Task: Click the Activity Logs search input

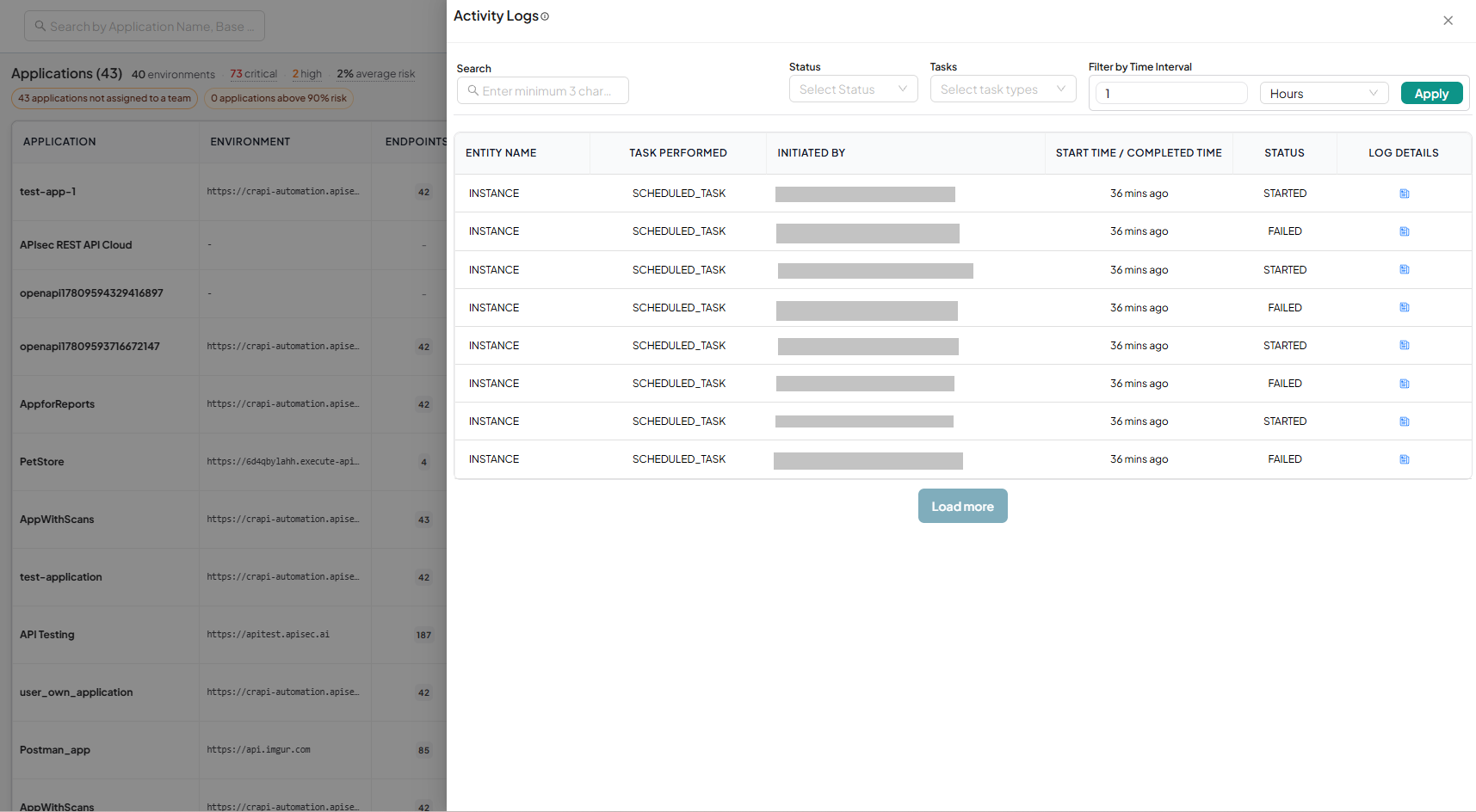Action: pos(543,90)
